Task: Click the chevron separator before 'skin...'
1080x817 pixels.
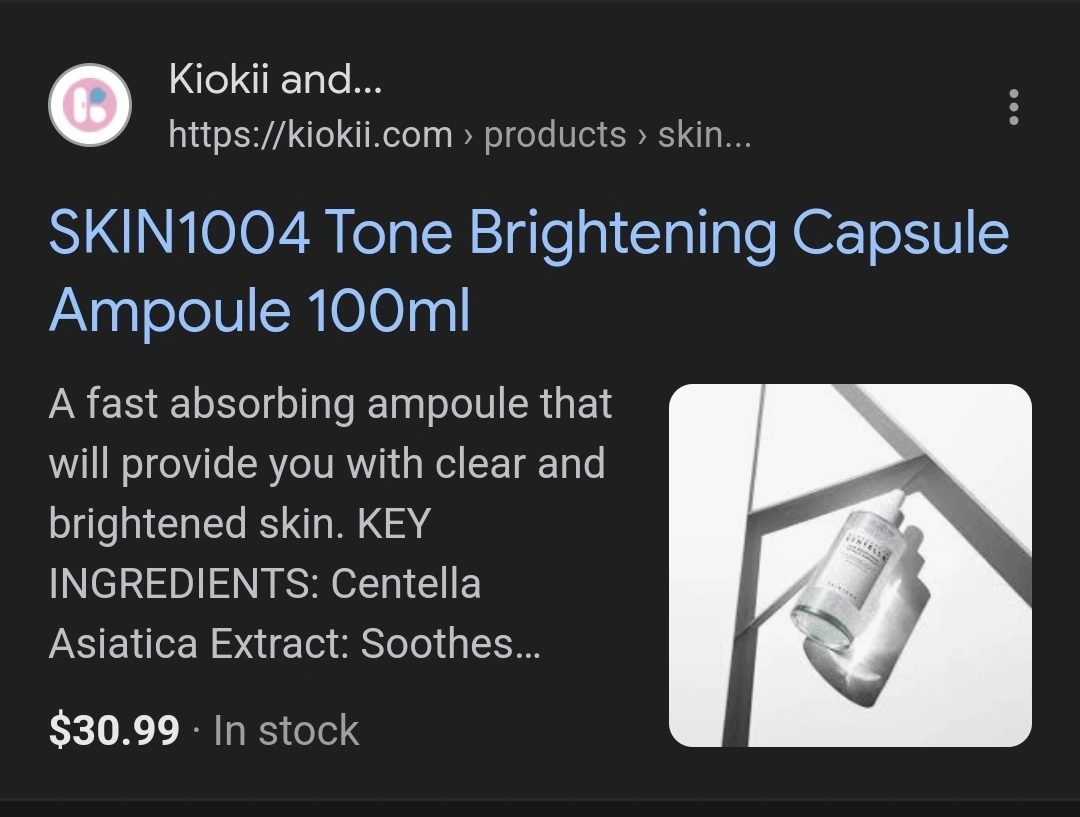Action: point(642,136)
